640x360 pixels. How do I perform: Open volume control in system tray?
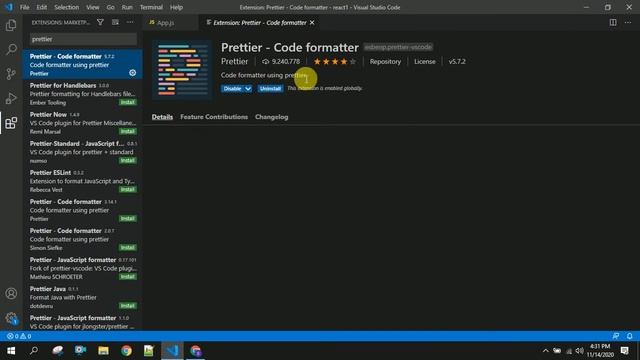pyautogui.click(x=580, y=351)
